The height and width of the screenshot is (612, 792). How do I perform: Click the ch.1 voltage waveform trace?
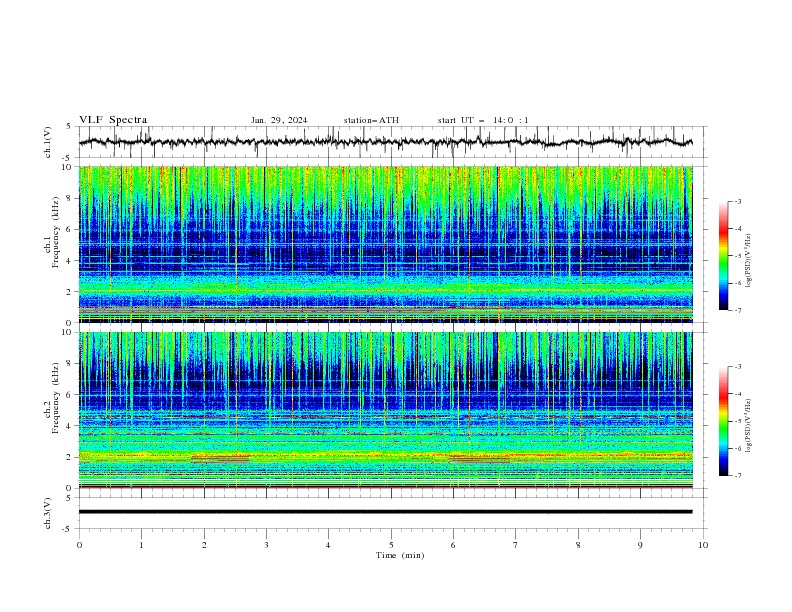coord(385,142)
